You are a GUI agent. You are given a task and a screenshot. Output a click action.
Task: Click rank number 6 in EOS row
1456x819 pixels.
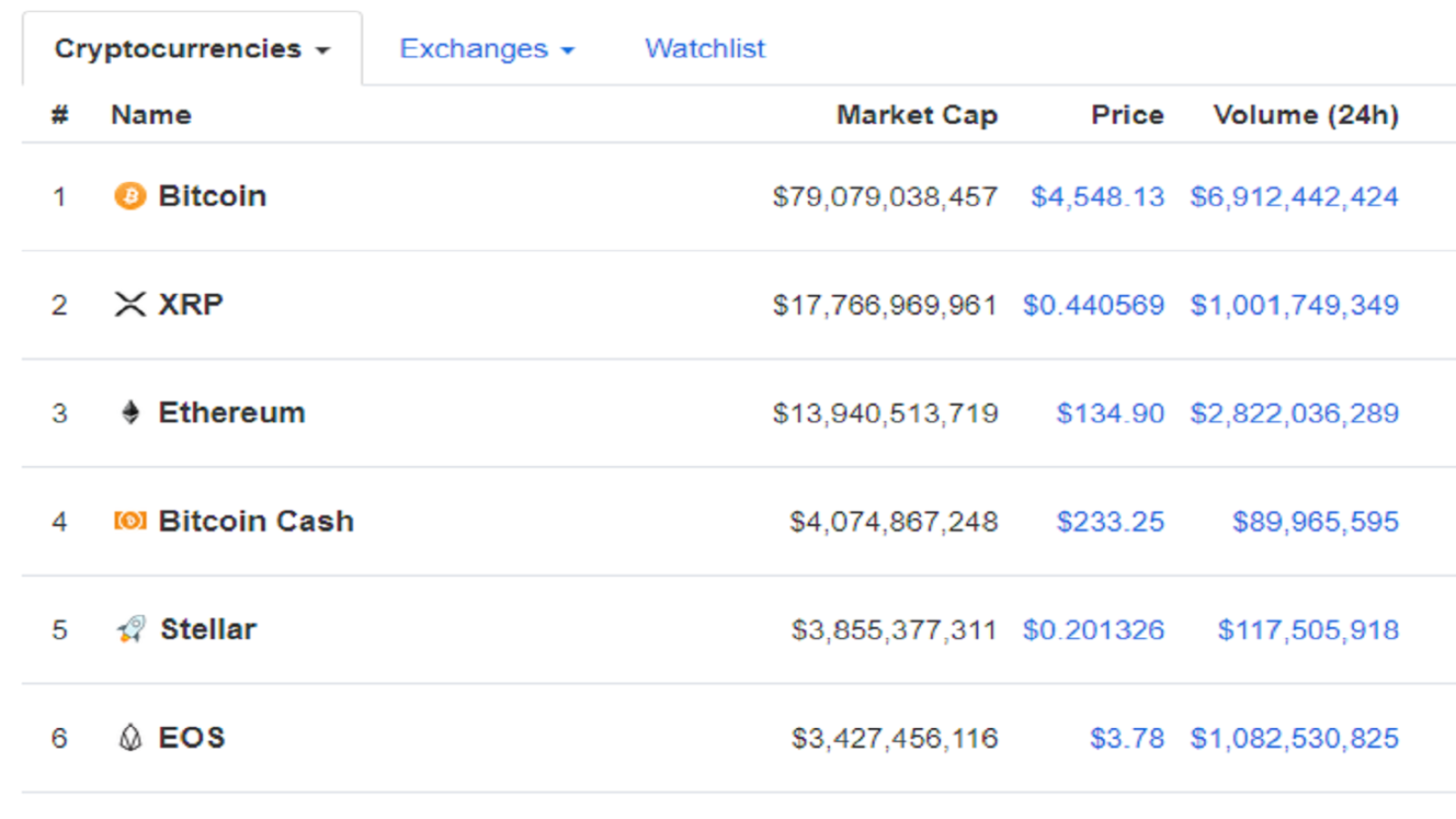[59, 738]
